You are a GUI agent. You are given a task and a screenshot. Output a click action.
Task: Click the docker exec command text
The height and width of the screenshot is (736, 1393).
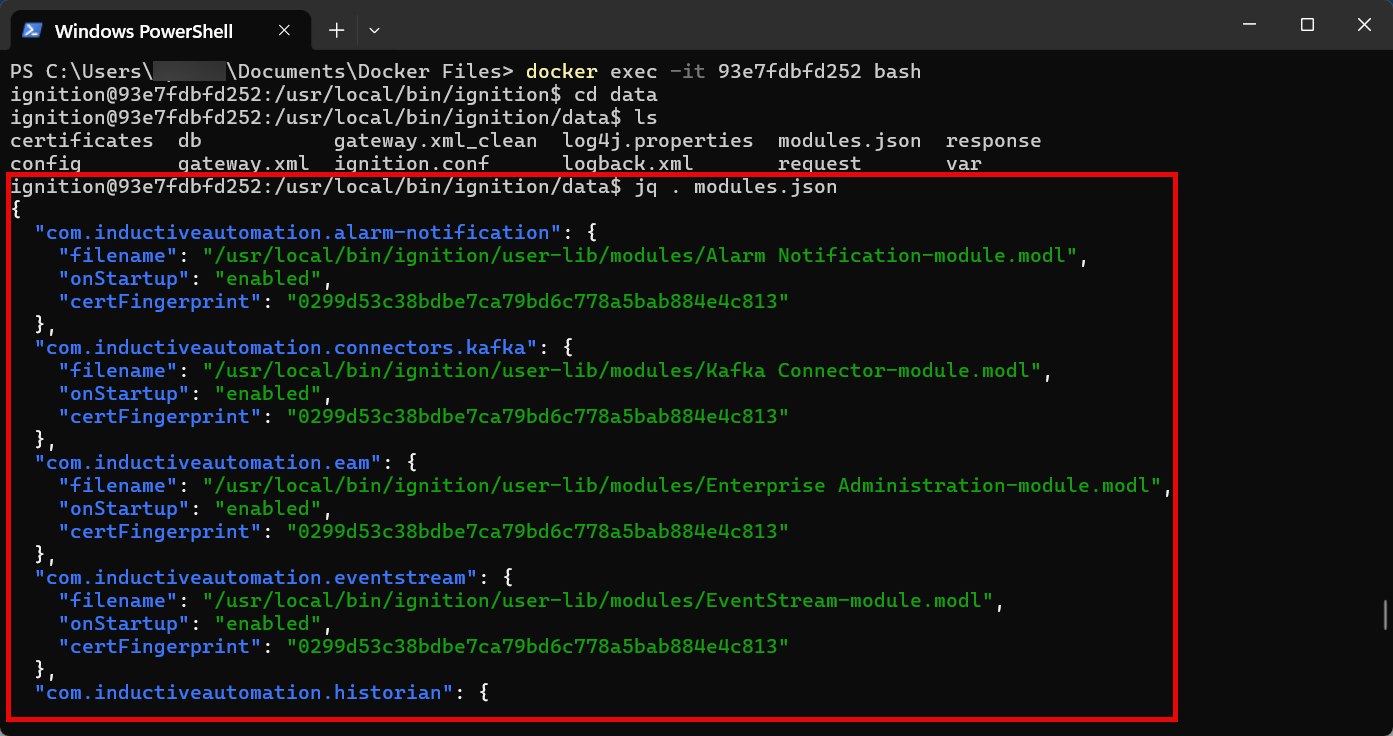(x=723, y=71)
